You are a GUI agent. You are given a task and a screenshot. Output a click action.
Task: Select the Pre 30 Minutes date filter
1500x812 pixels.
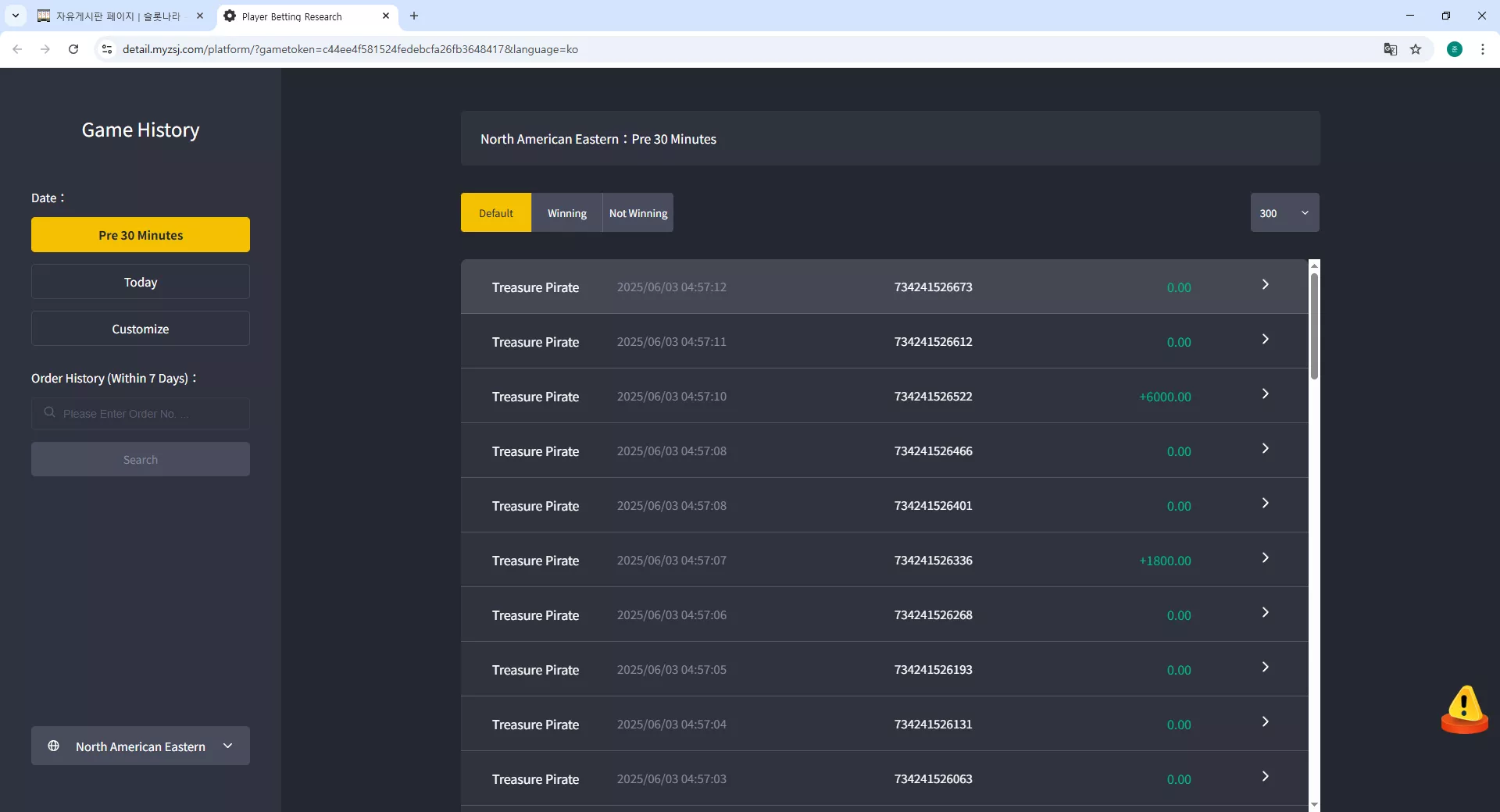[x=141, y=235]
